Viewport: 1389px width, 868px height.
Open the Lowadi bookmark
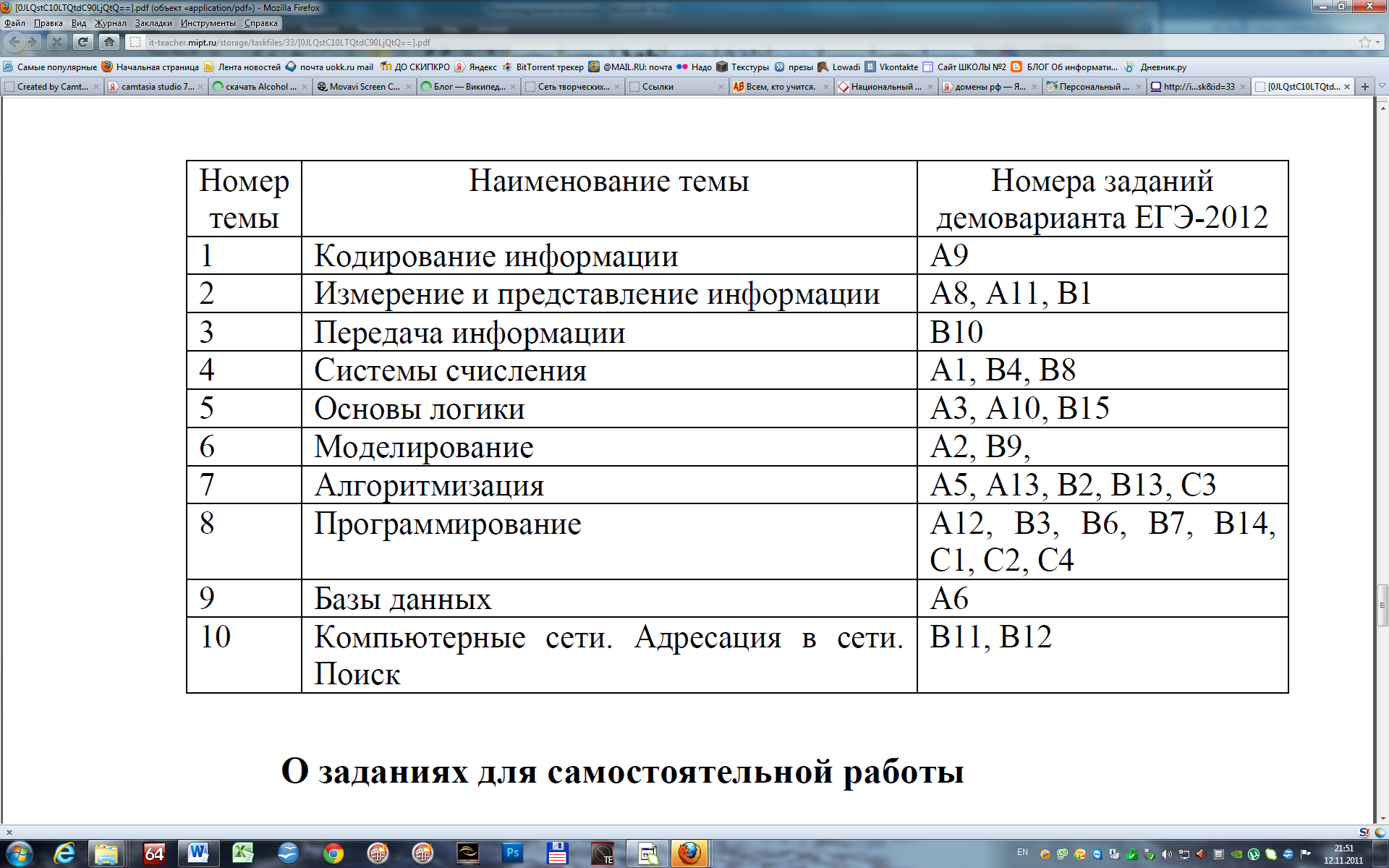(x=839, y=67)
